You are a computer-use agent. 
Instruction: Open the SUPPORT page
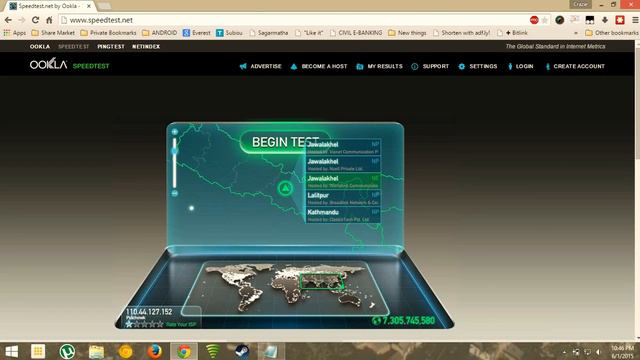click(x=430, y=66)
